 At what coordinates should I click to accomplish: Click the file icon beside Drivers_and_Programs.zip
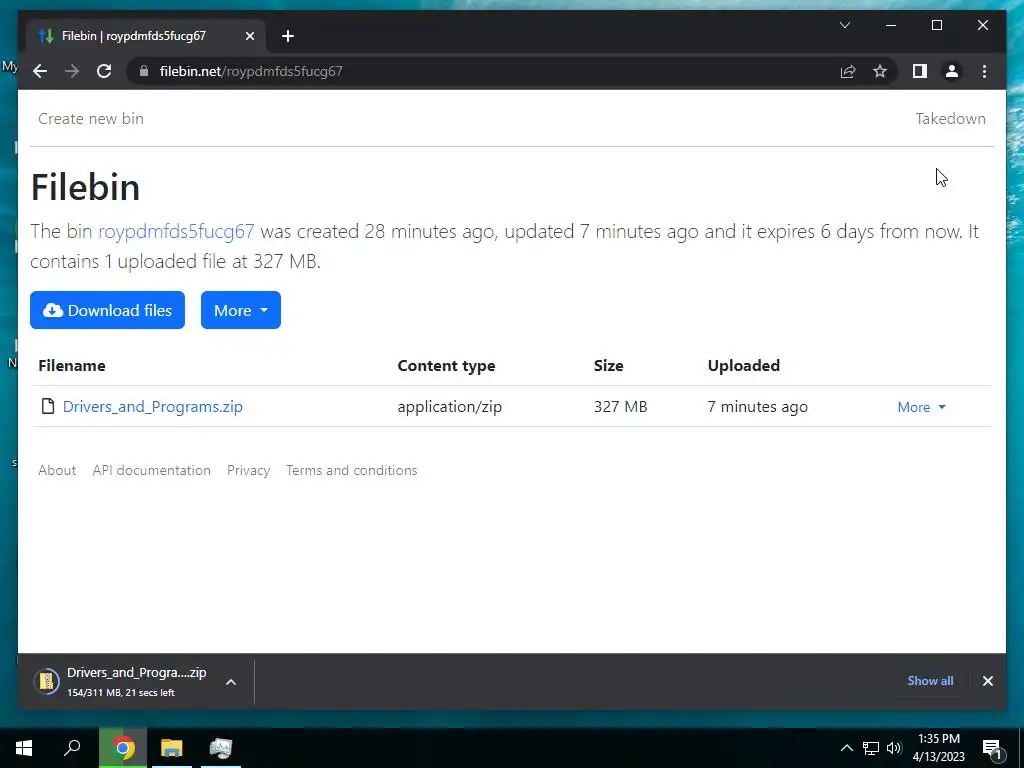pyautogui.click(x=48, y=406)
